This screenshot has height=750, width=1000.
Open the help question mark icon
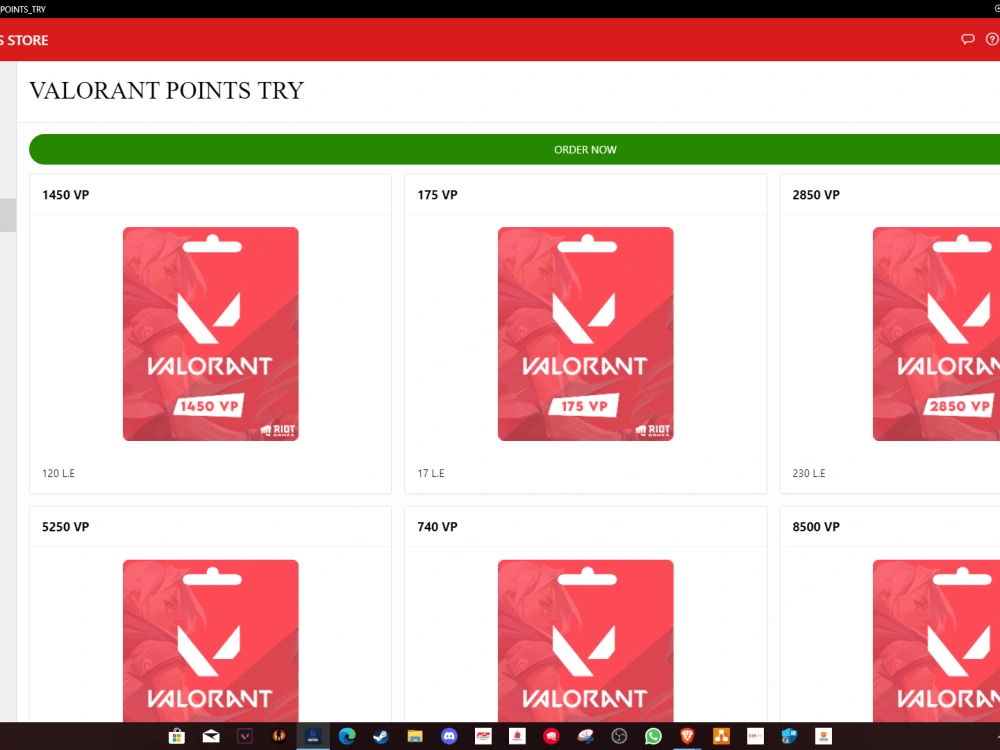(992, 40)
